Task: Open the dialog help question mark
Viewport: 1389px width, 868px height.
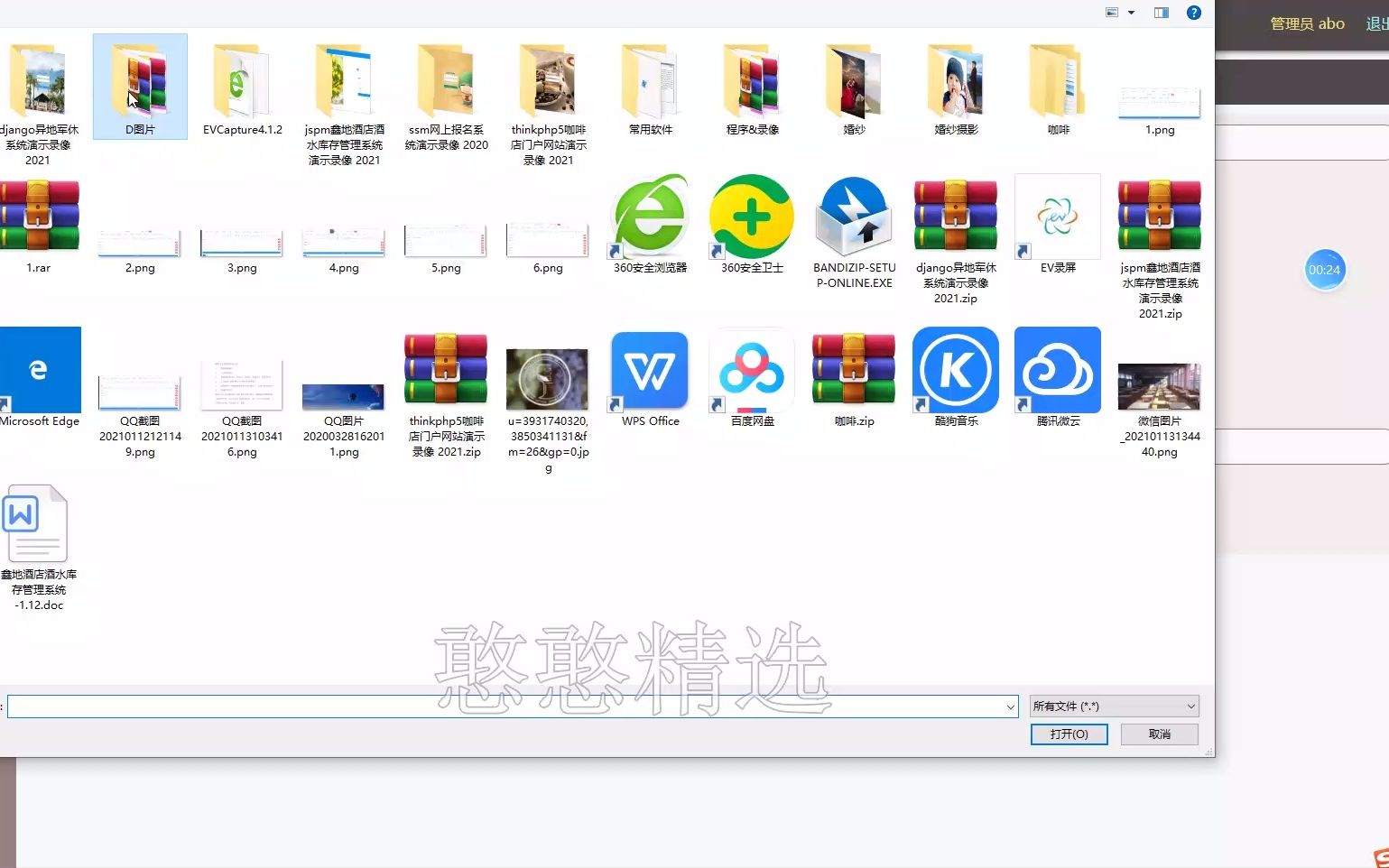Action: point(1194,13)
